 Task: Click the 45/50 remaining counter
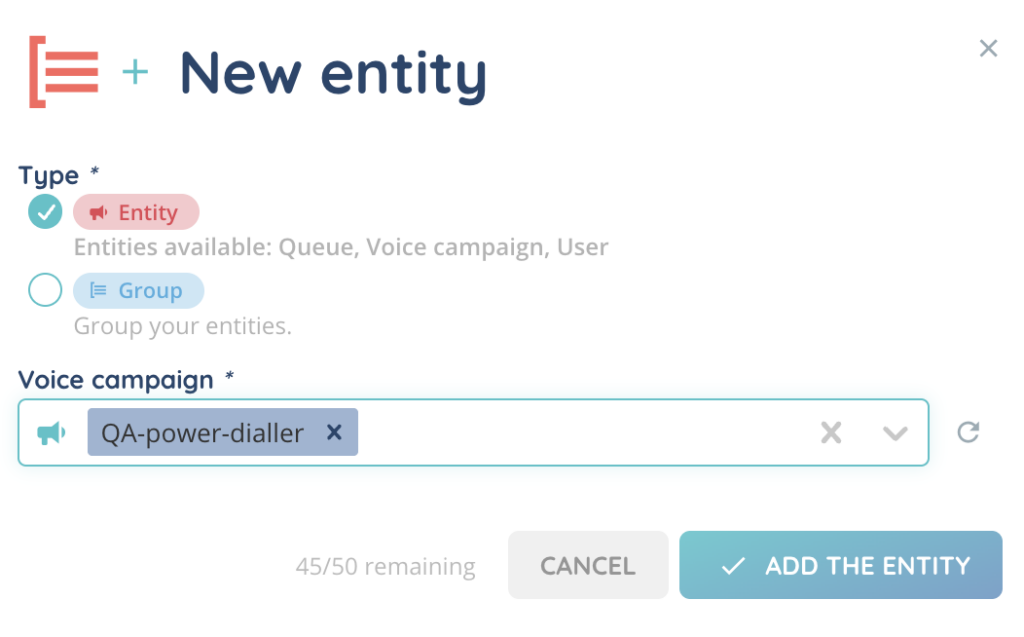386,567
